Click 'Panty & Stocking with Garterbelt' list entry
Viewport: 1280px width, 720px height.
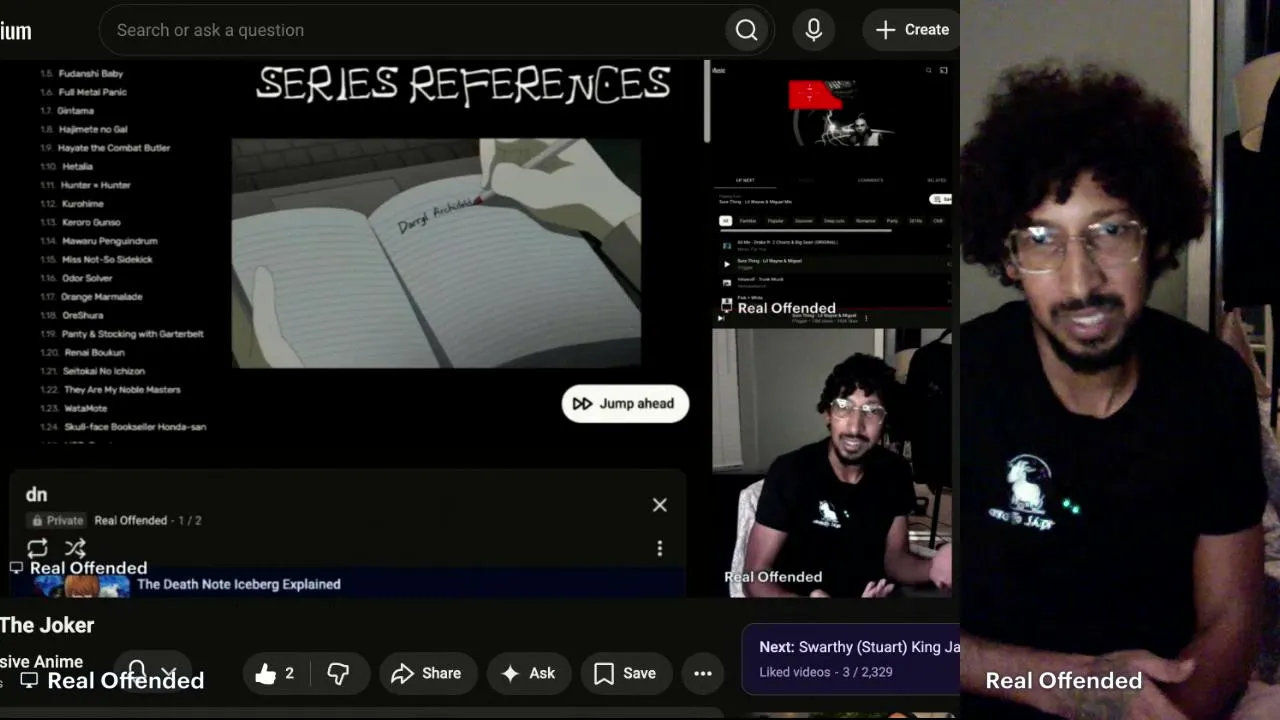(133, 334)
